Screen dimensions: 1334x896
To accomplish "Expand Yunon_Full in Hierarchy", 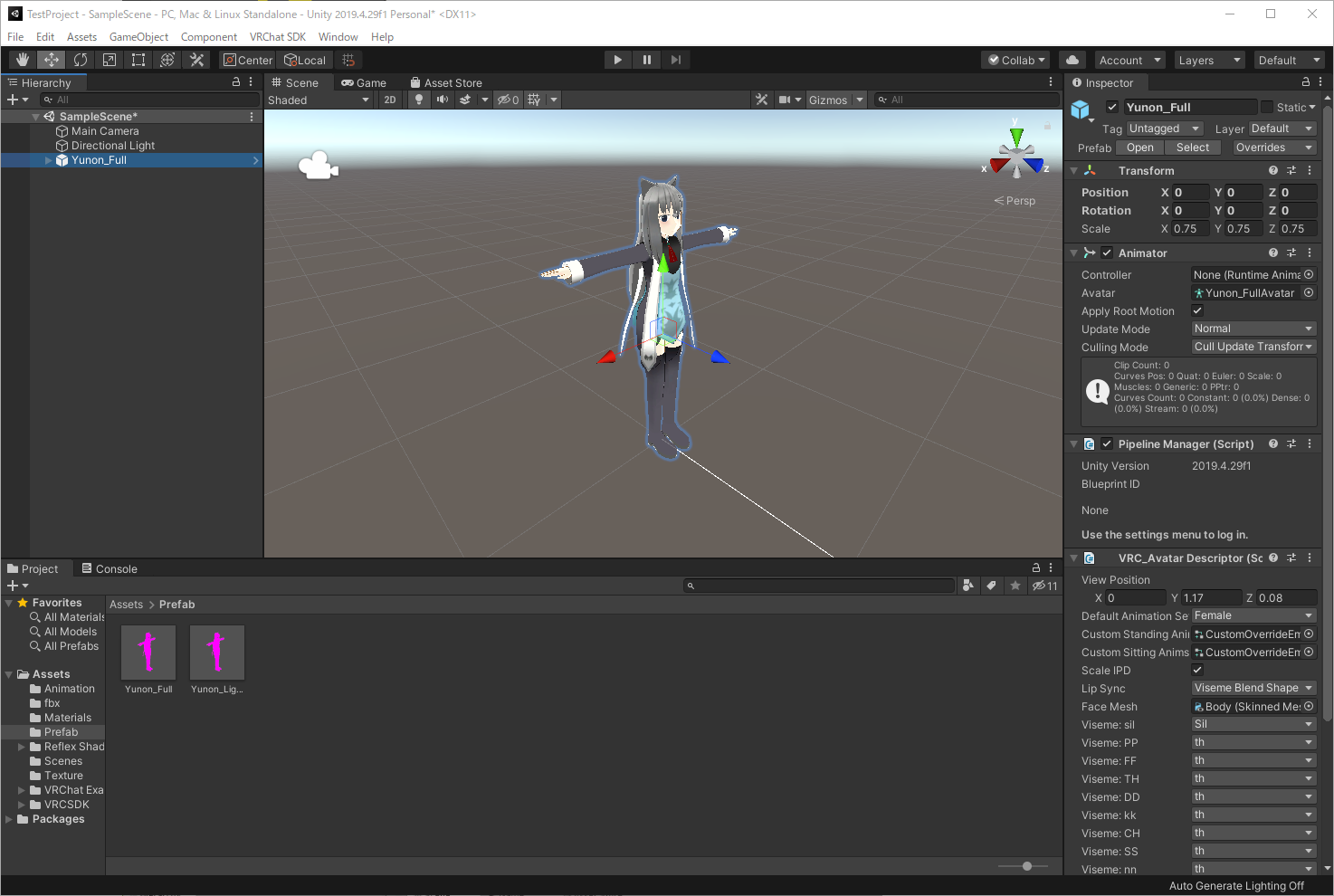I will coord(48,160).
